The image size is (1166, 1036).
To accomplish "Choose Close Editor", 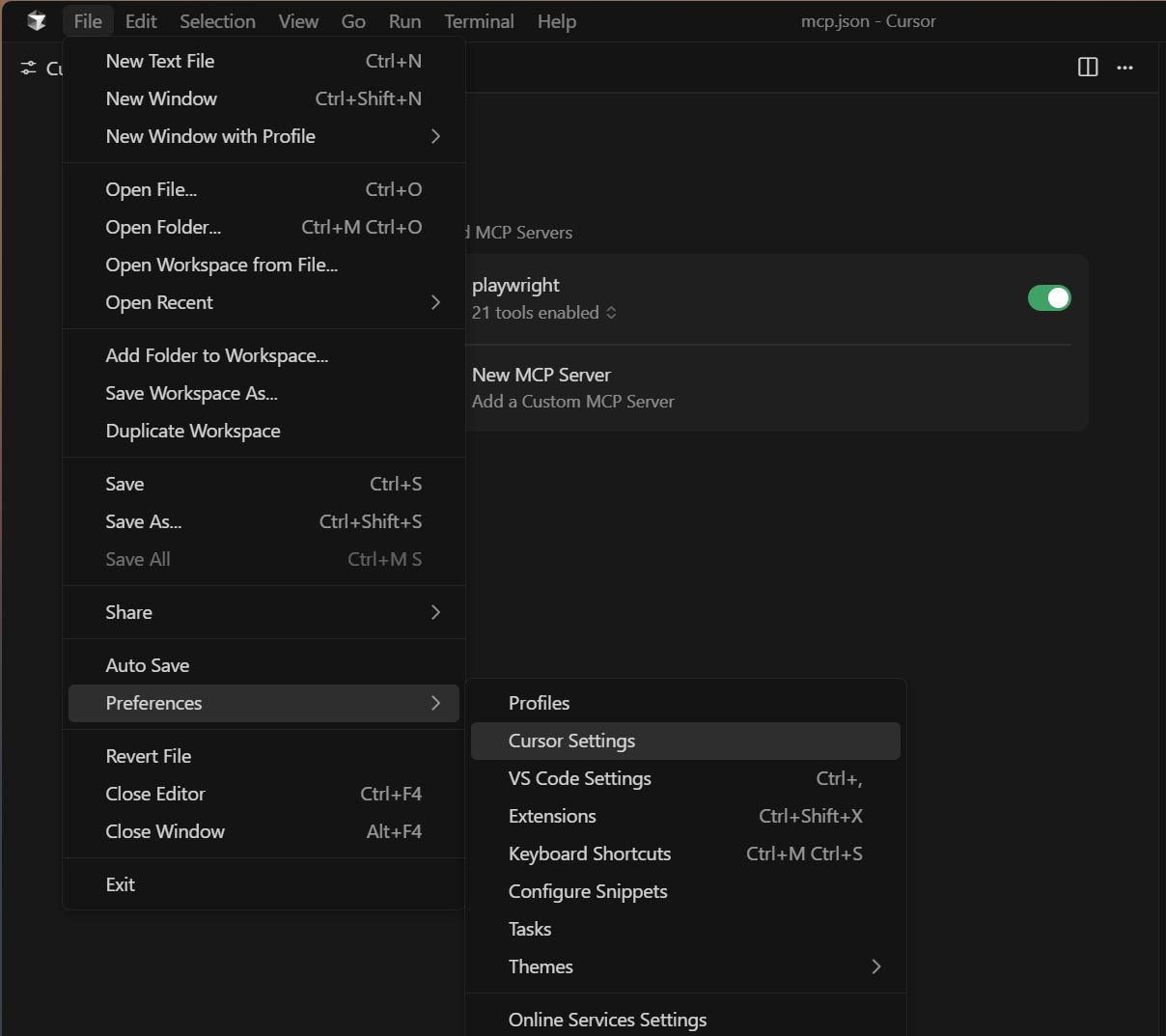I will (264, 794).
